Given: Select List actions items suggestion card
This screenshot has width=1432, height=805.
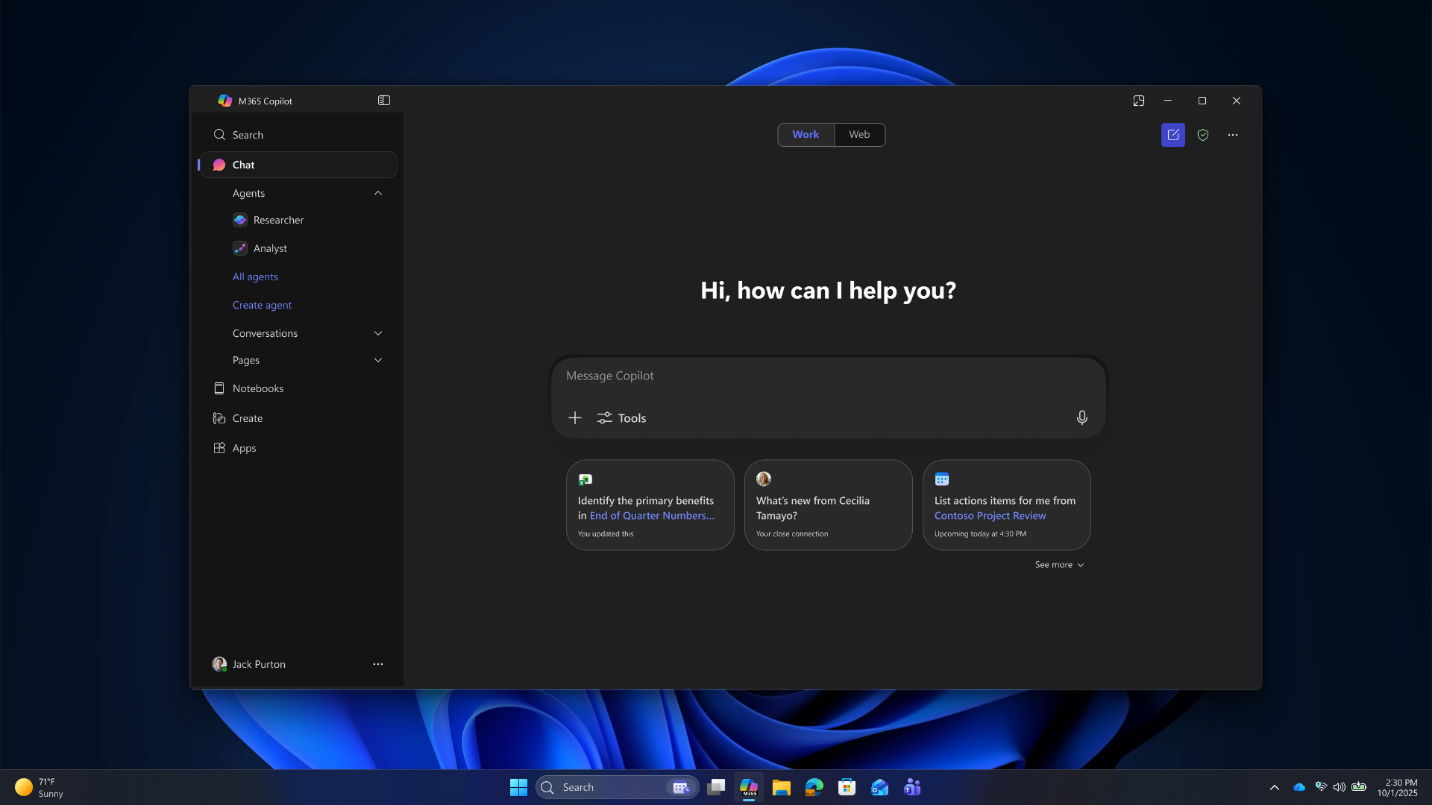Looking at the screenshot, I should 1006,505.
